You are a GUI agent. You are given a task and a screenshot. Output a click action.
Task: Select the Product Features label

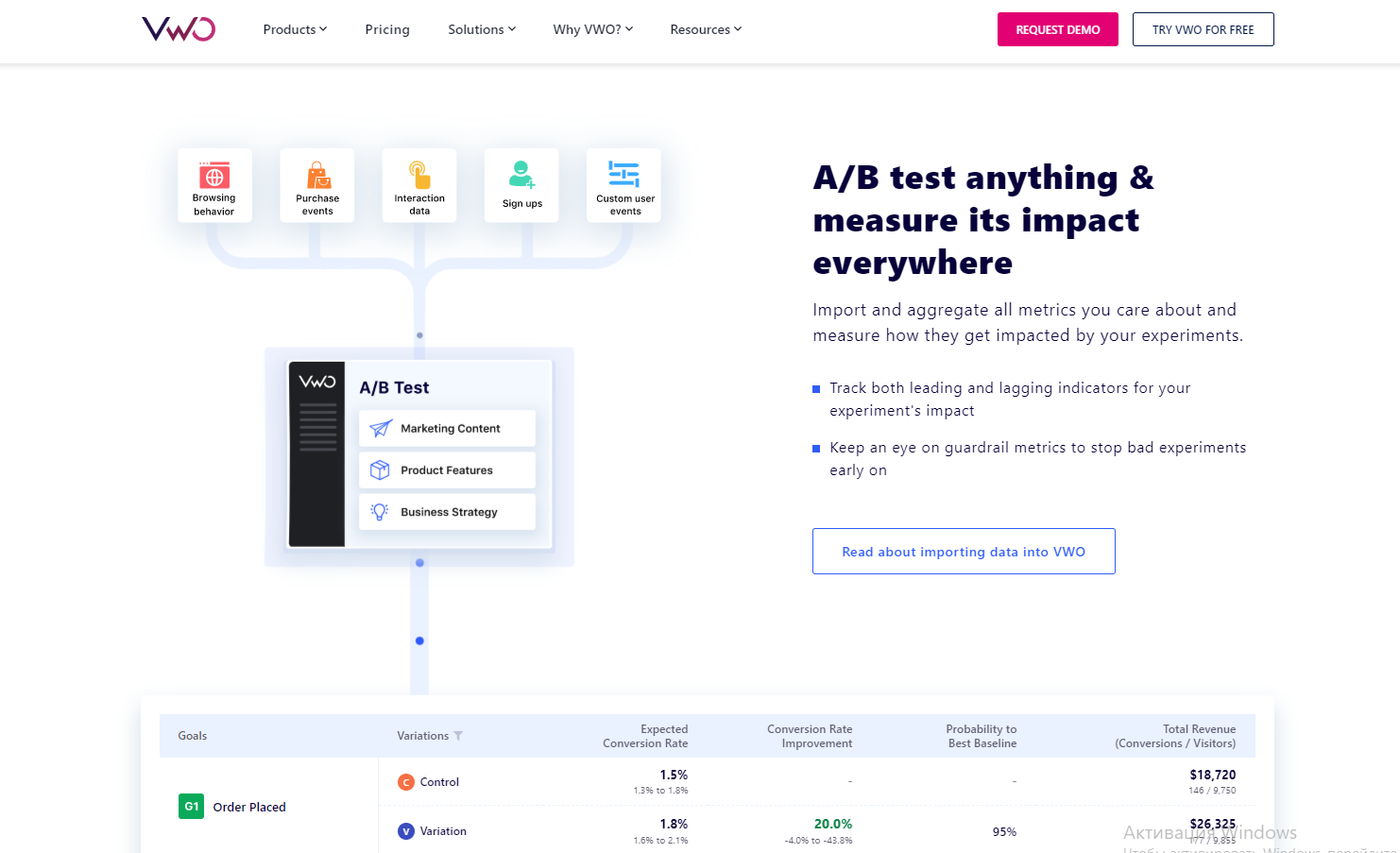447,469
